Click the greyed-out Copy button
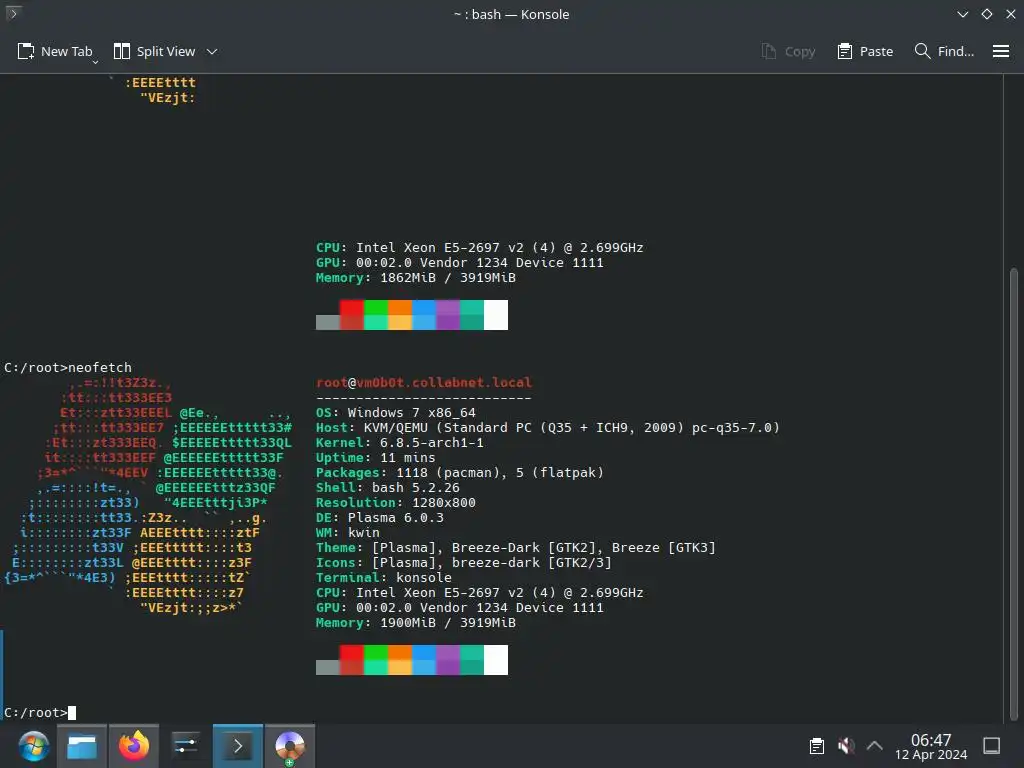 788,52
